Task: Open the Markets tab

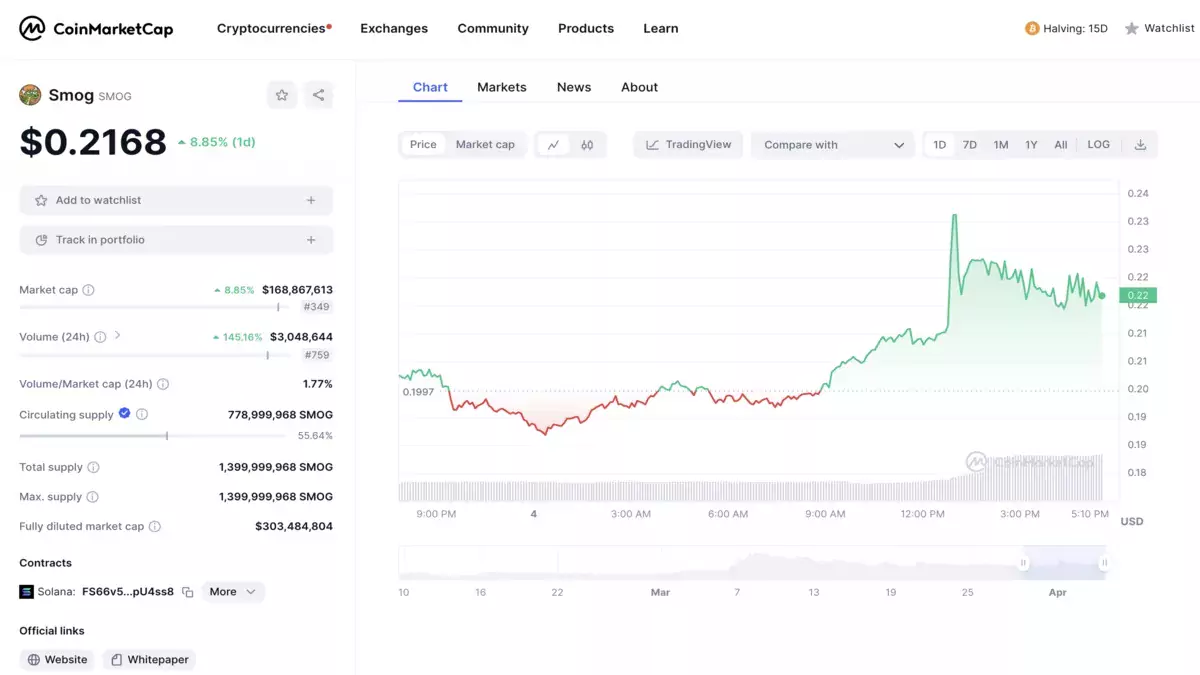Action: 502,87
